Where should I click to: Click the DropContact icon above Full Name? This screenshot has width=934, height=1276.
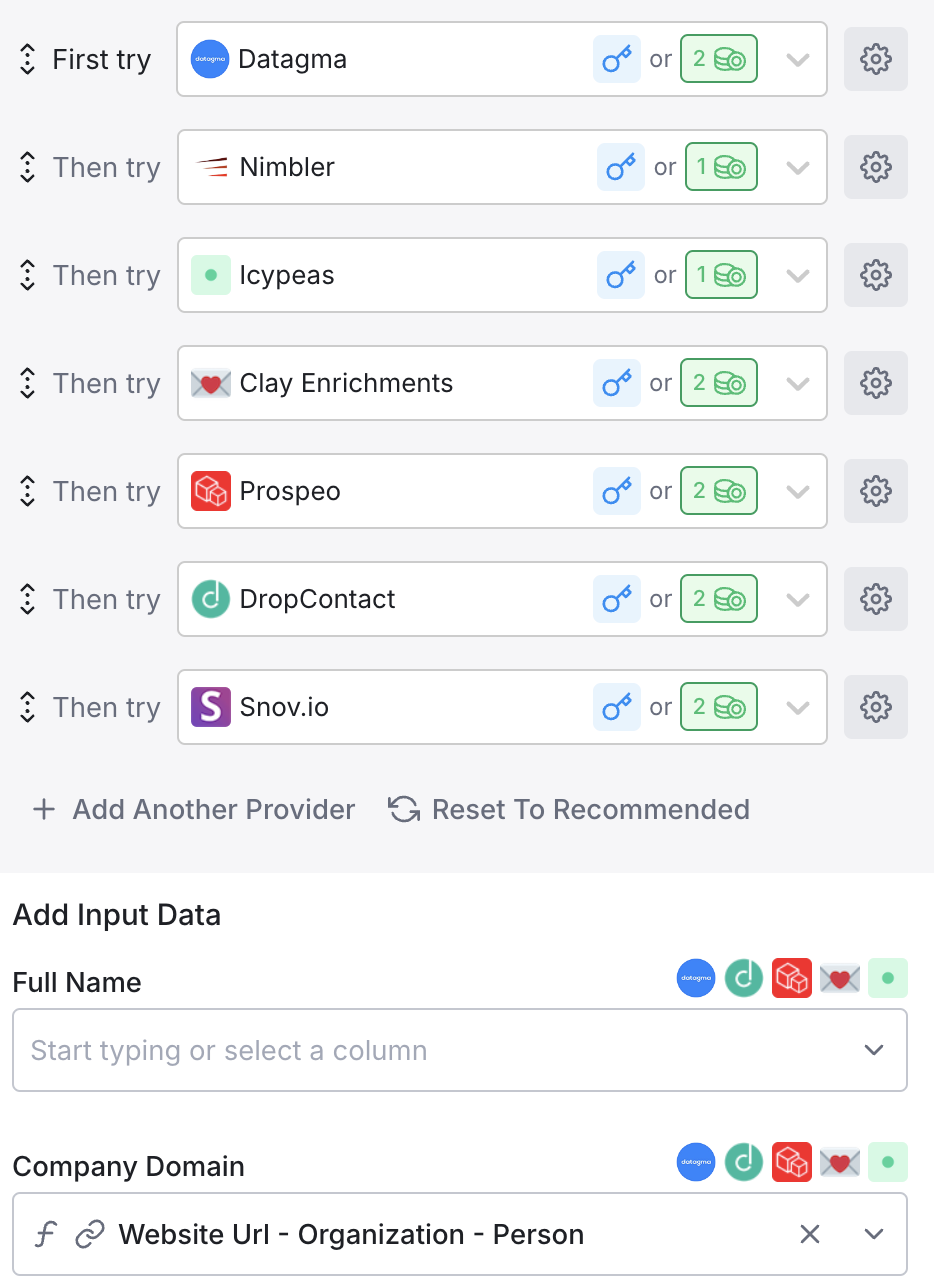click(743, 978)
